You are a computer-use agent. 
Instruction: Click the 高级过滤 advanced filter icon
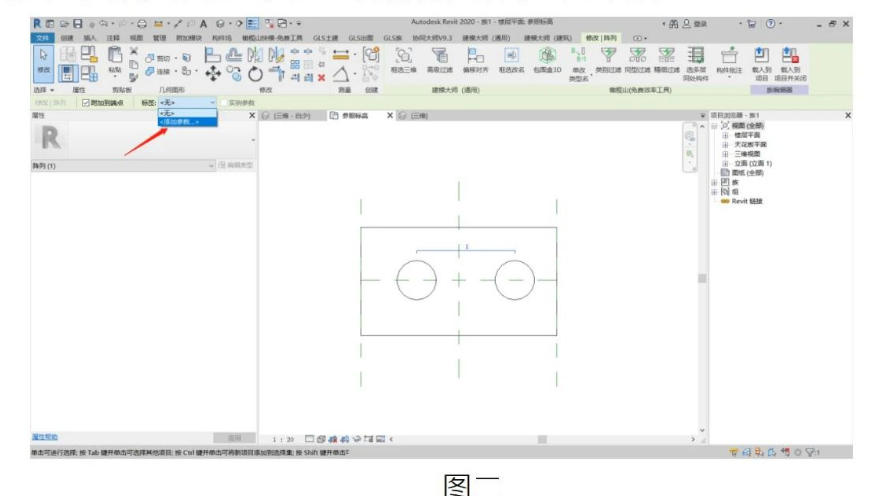[439, 60]
